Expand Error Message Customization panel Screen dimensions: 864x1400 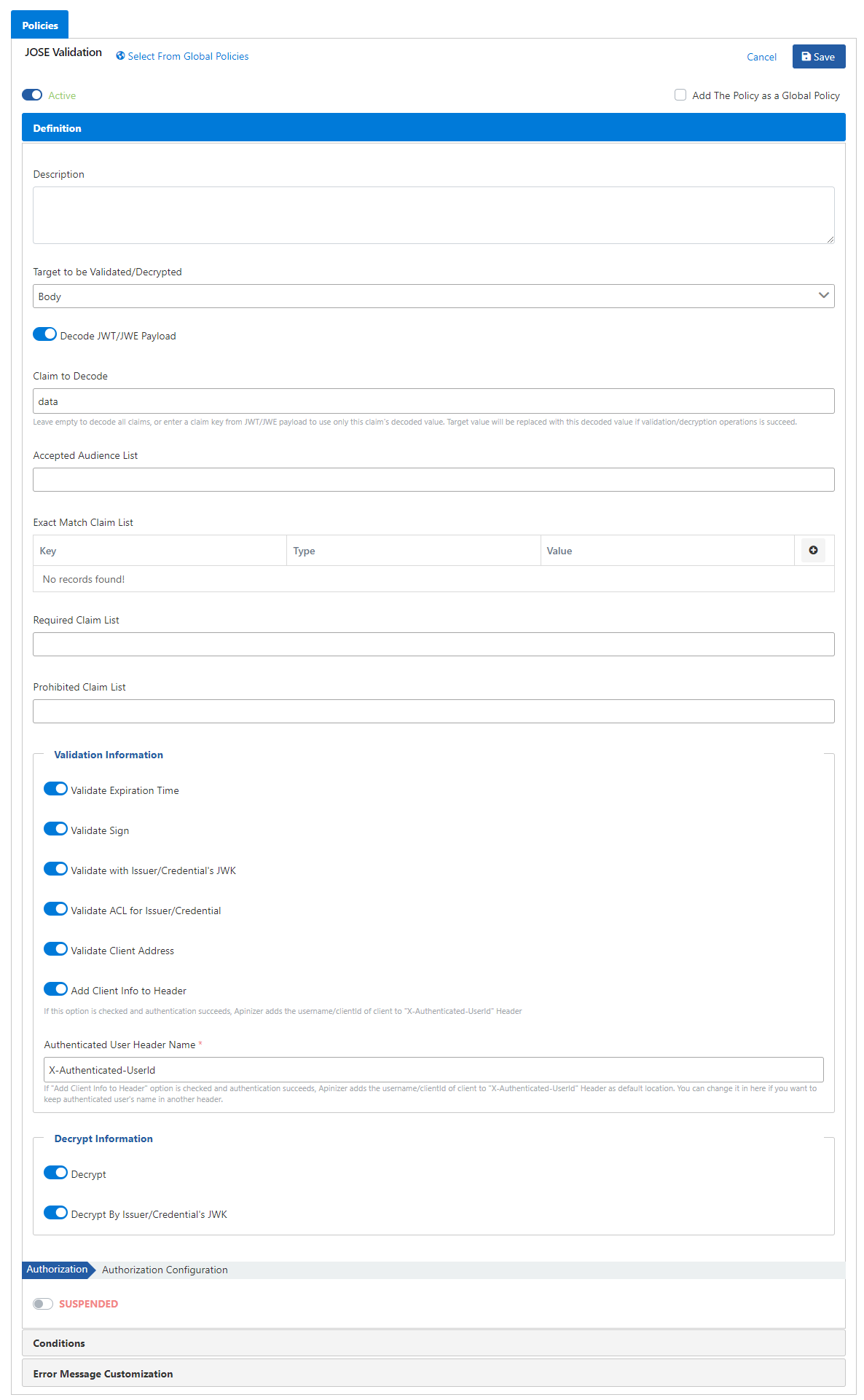(433, 1374)
